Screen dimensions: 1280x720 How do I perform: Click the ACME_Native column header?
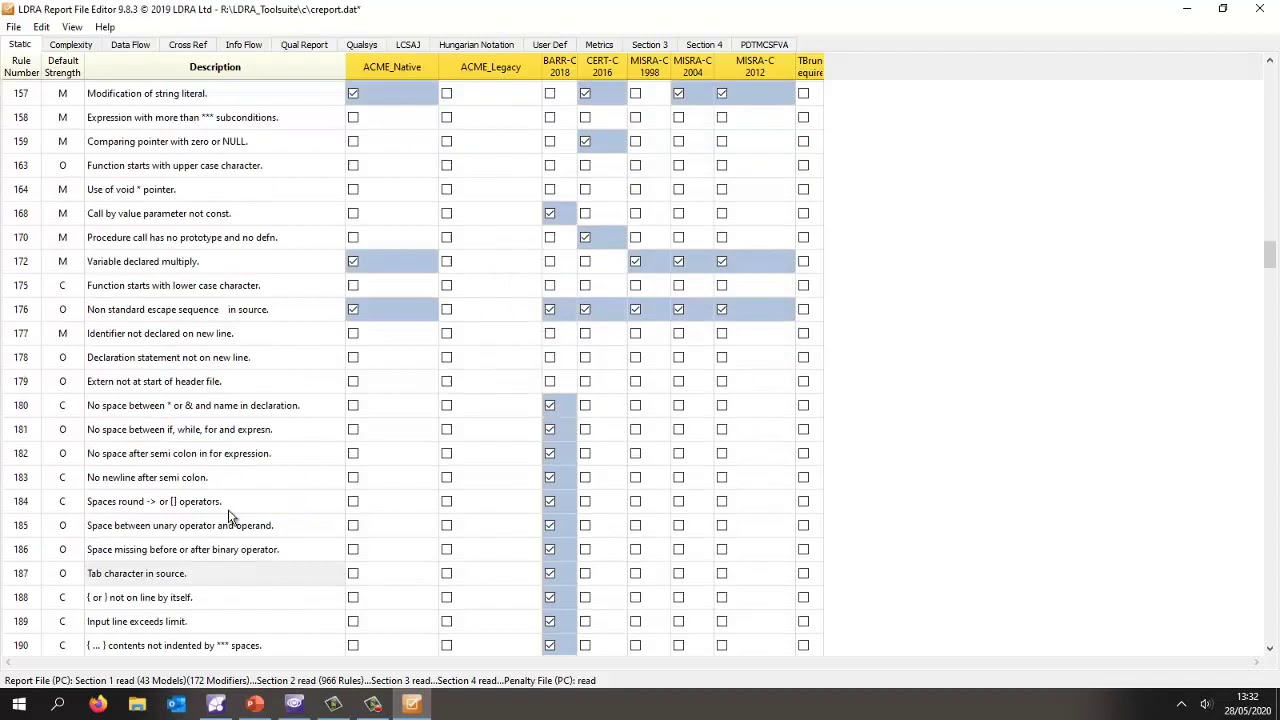pyautogui.click(x=392, y=67)
